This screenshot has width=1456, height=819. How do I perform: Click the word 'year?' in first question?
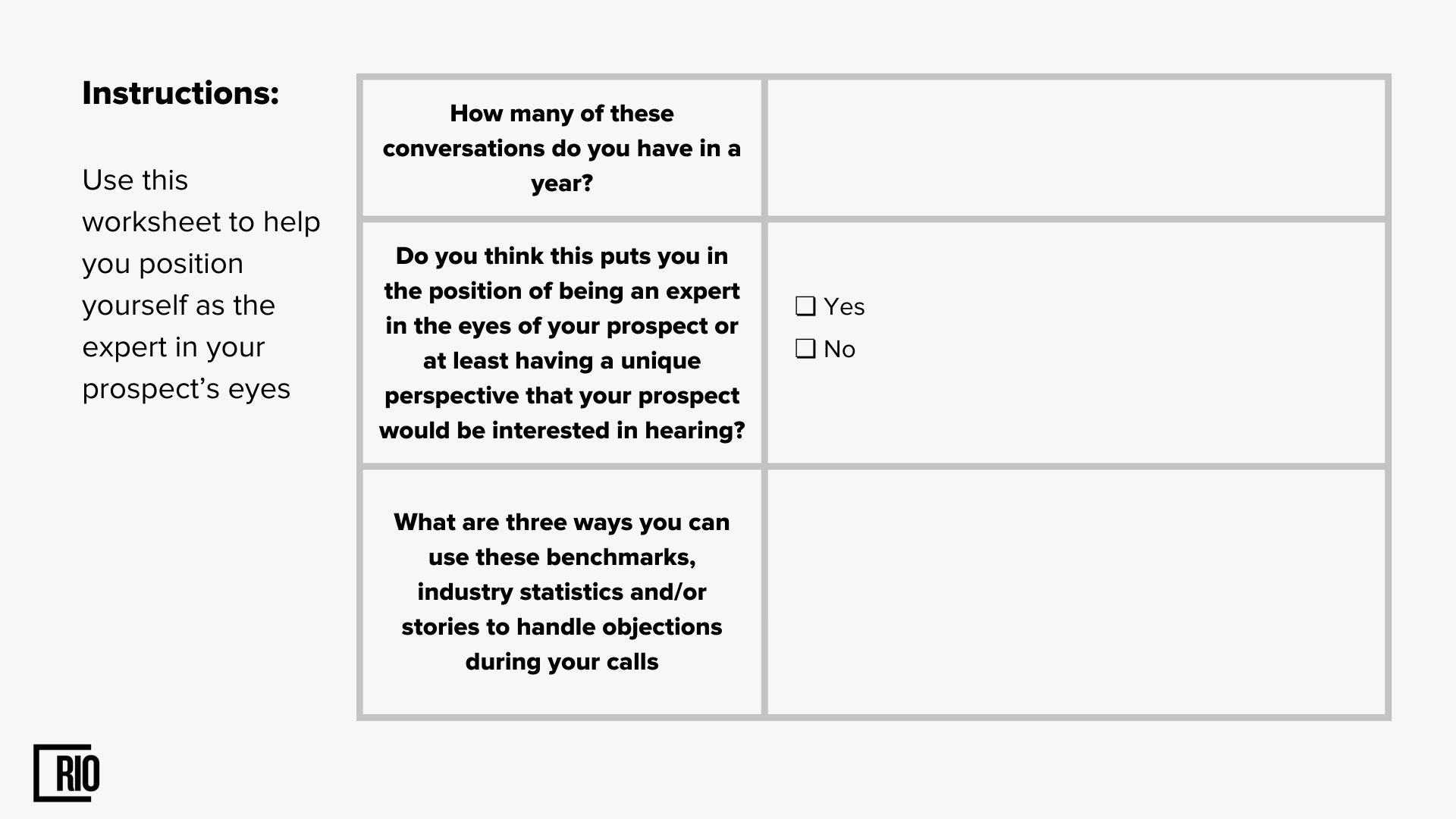point(562,183)
